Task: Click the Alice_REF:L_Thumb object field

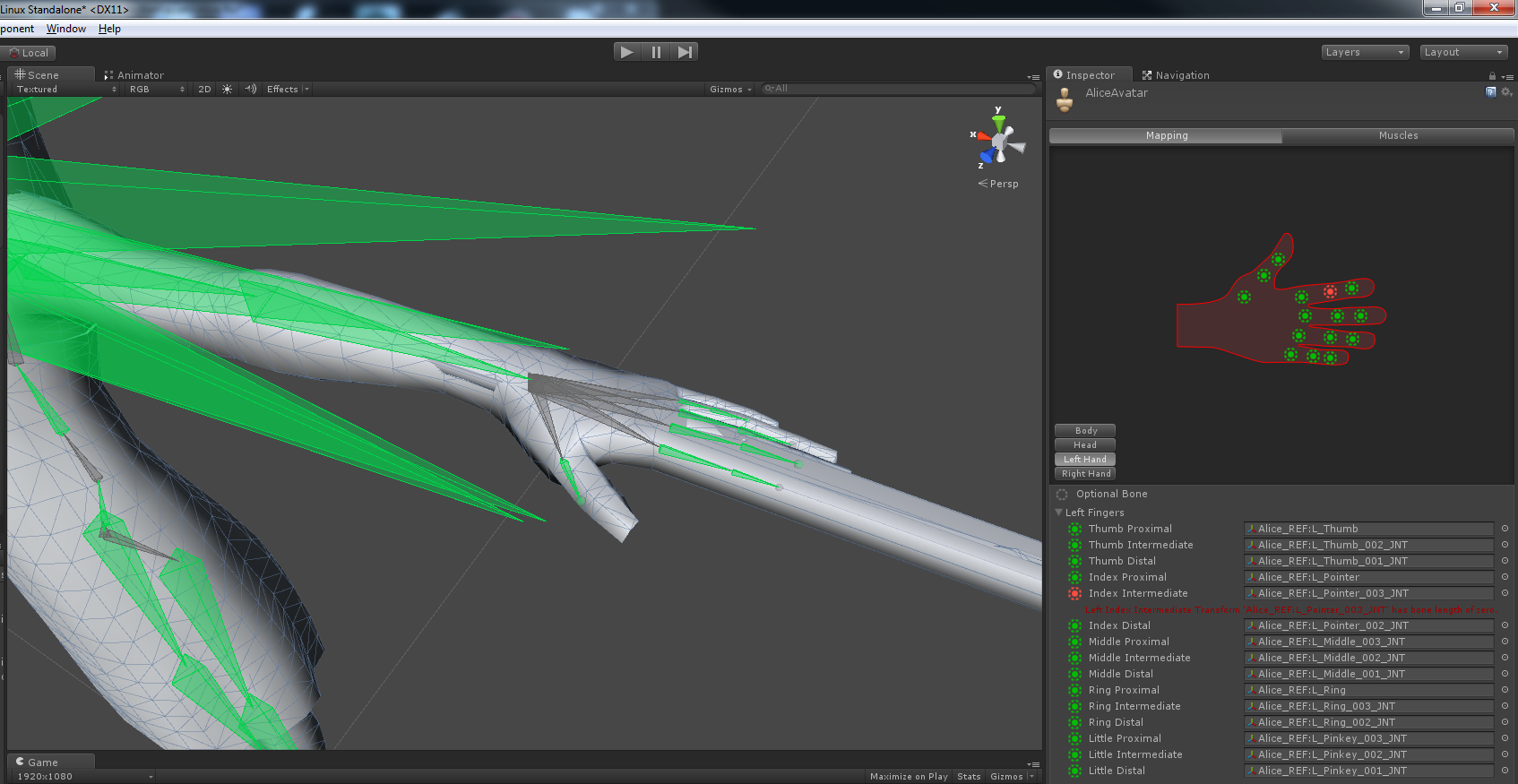Action: point(1368,529)
